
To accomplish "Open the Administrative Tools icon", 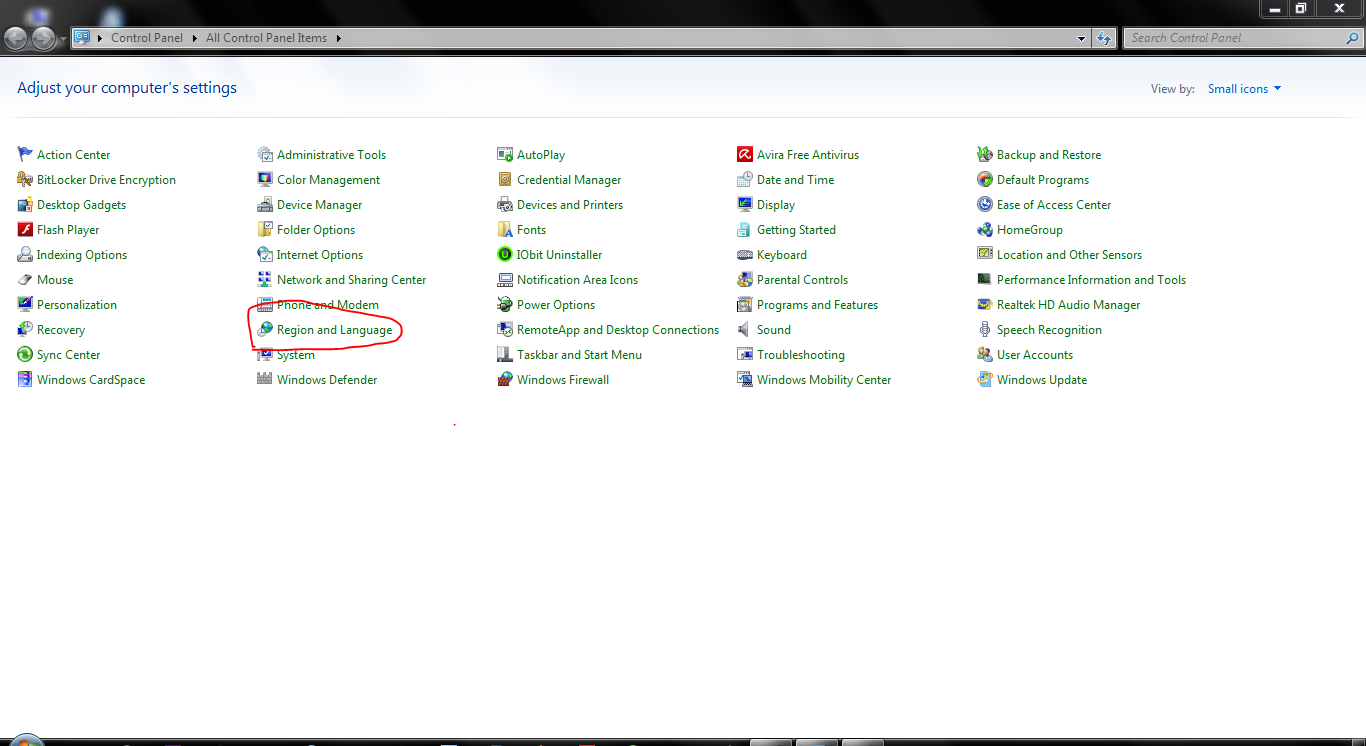I will [x=265, y=154].
